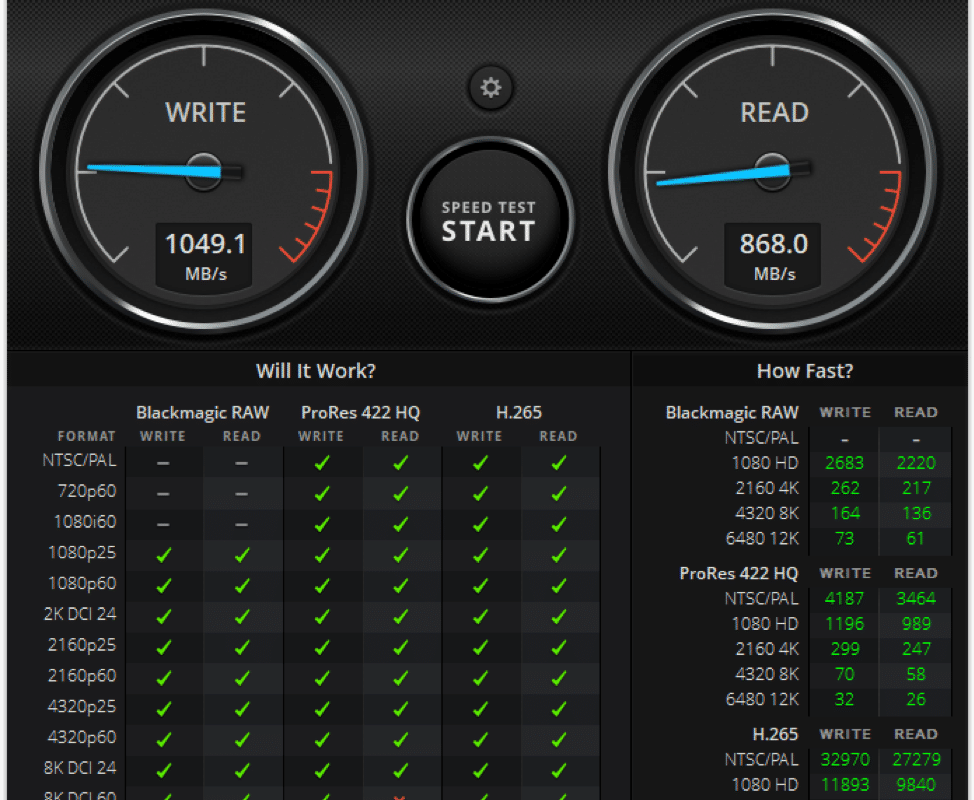Click 4320p25 H.265 write checkmark

480,709
